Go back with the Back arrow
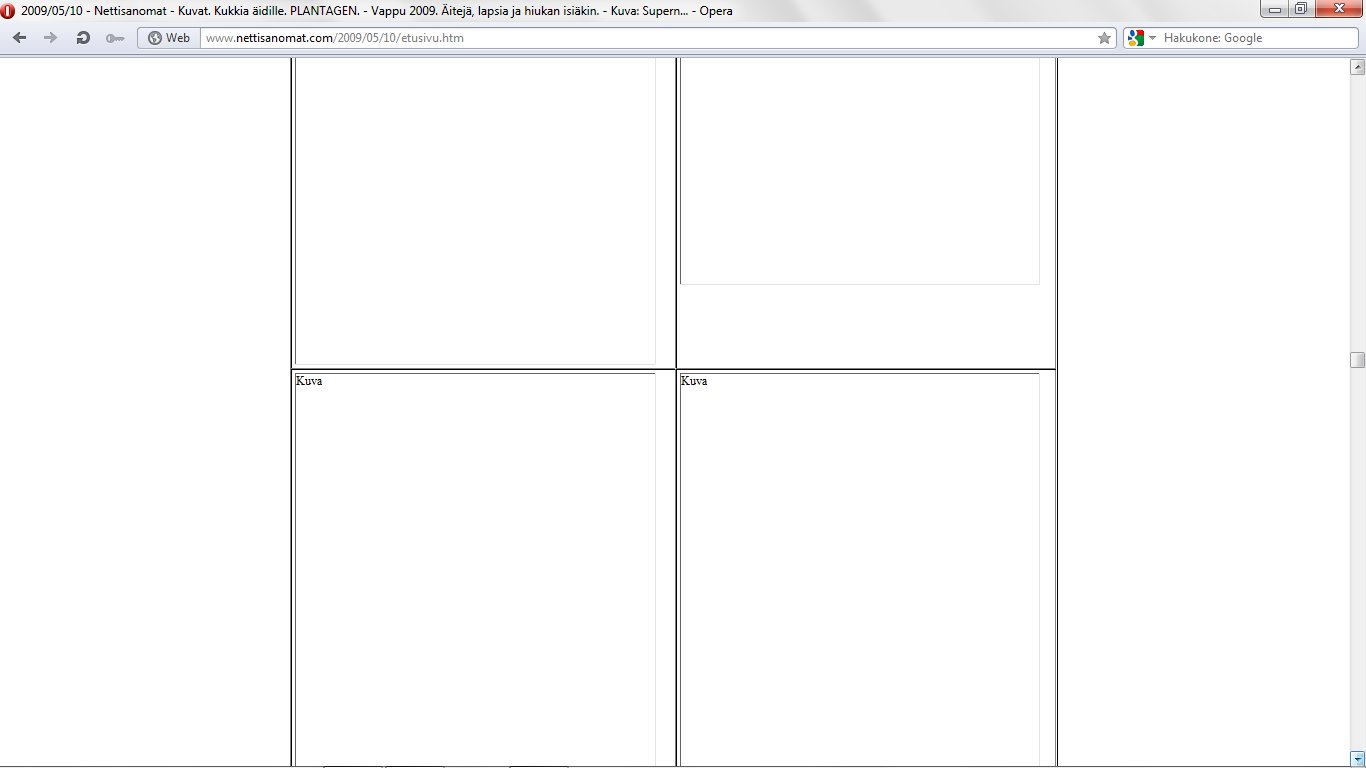1366x768 pixels. (x=20, y=38)
